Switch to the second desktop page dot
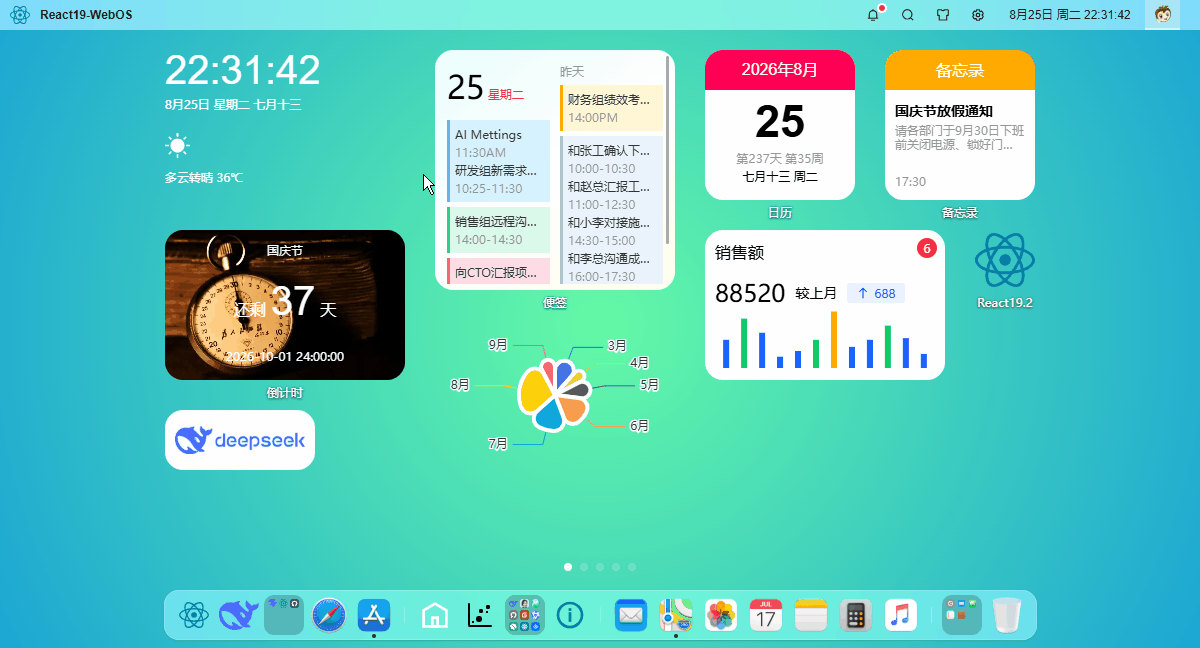 coord(584,567)
